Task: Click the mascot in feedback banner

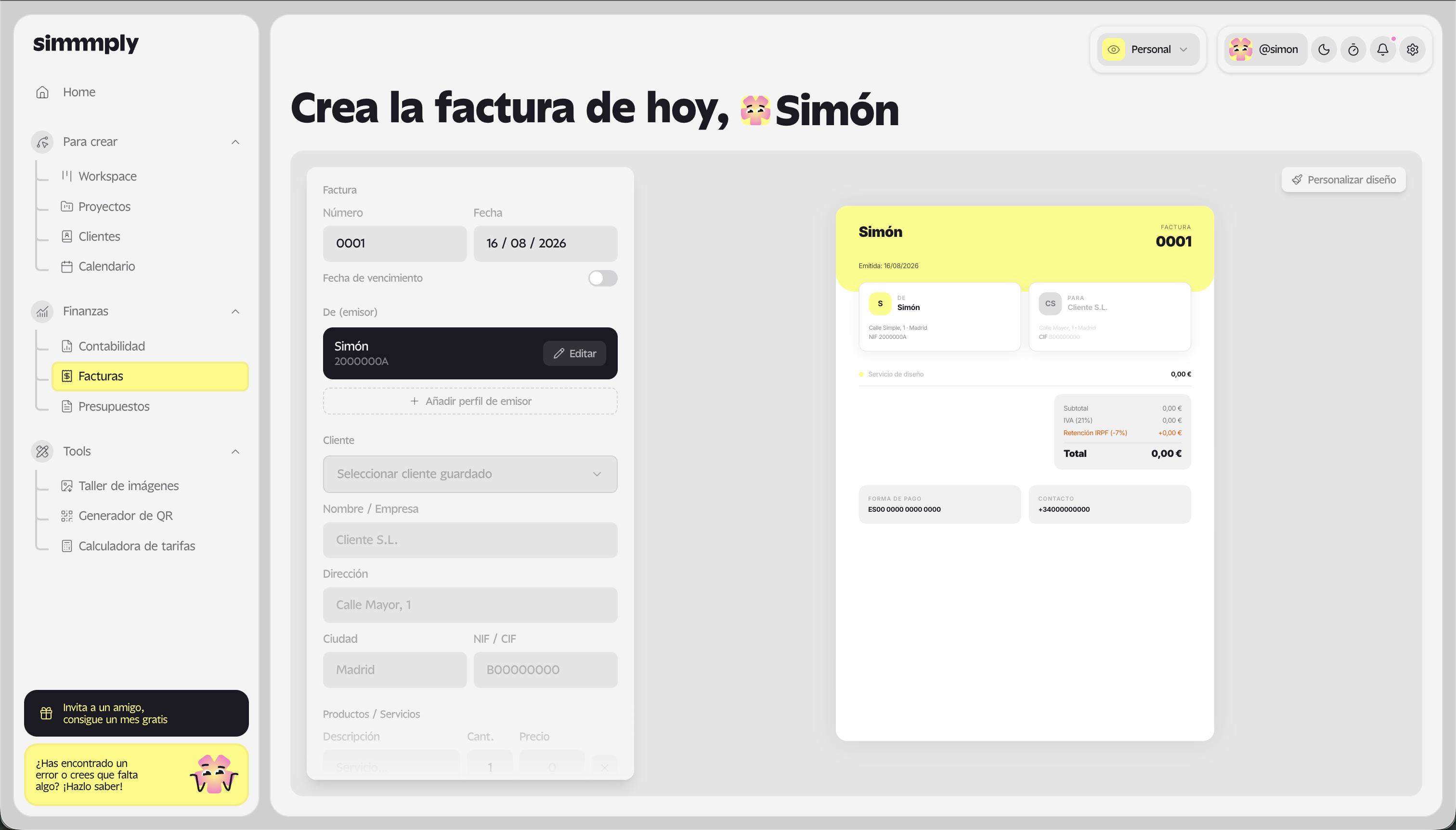Action: click(214, 774)
